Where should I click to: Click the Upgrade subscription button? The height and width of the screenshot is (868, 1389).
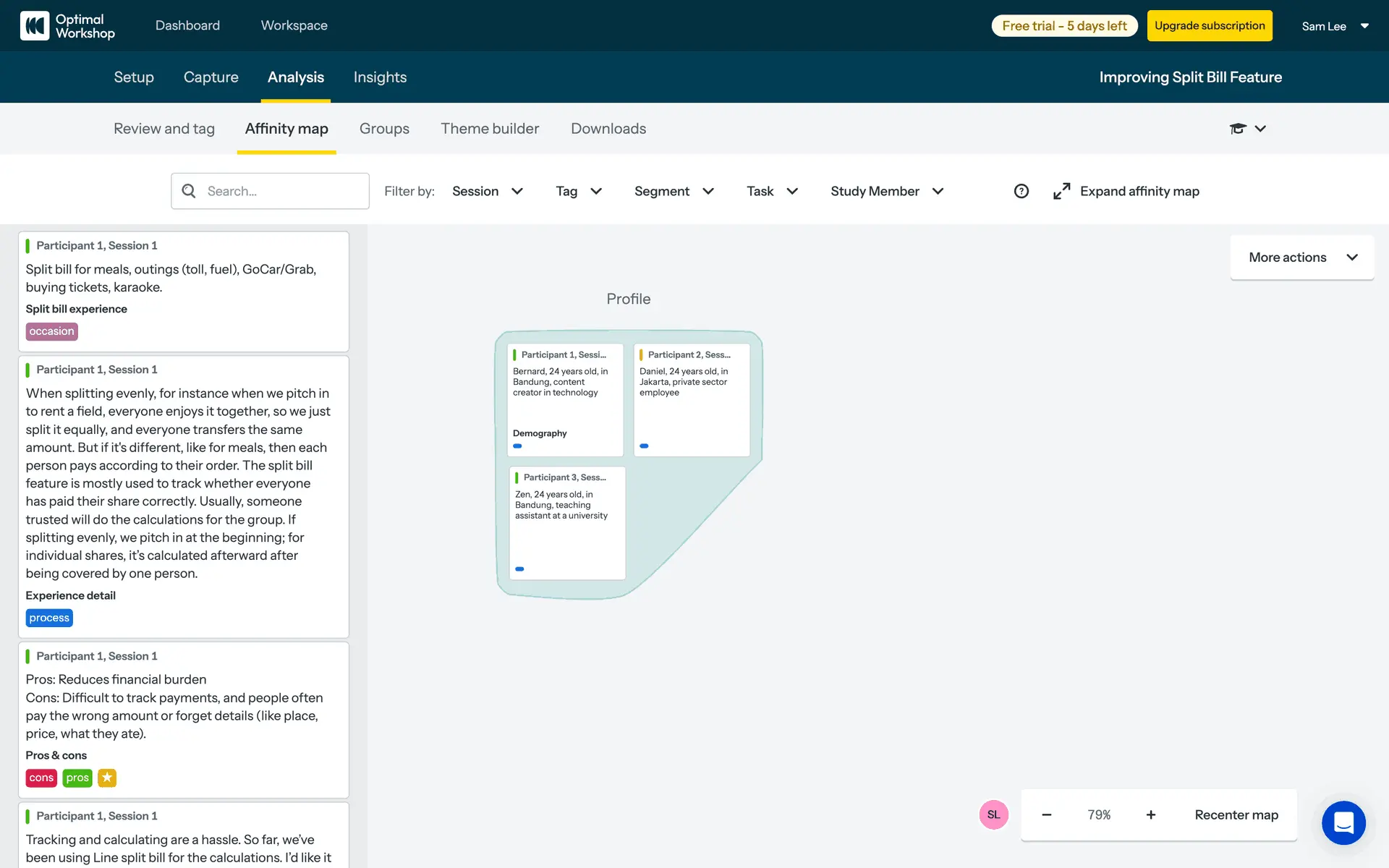[x=1209, y=26]
